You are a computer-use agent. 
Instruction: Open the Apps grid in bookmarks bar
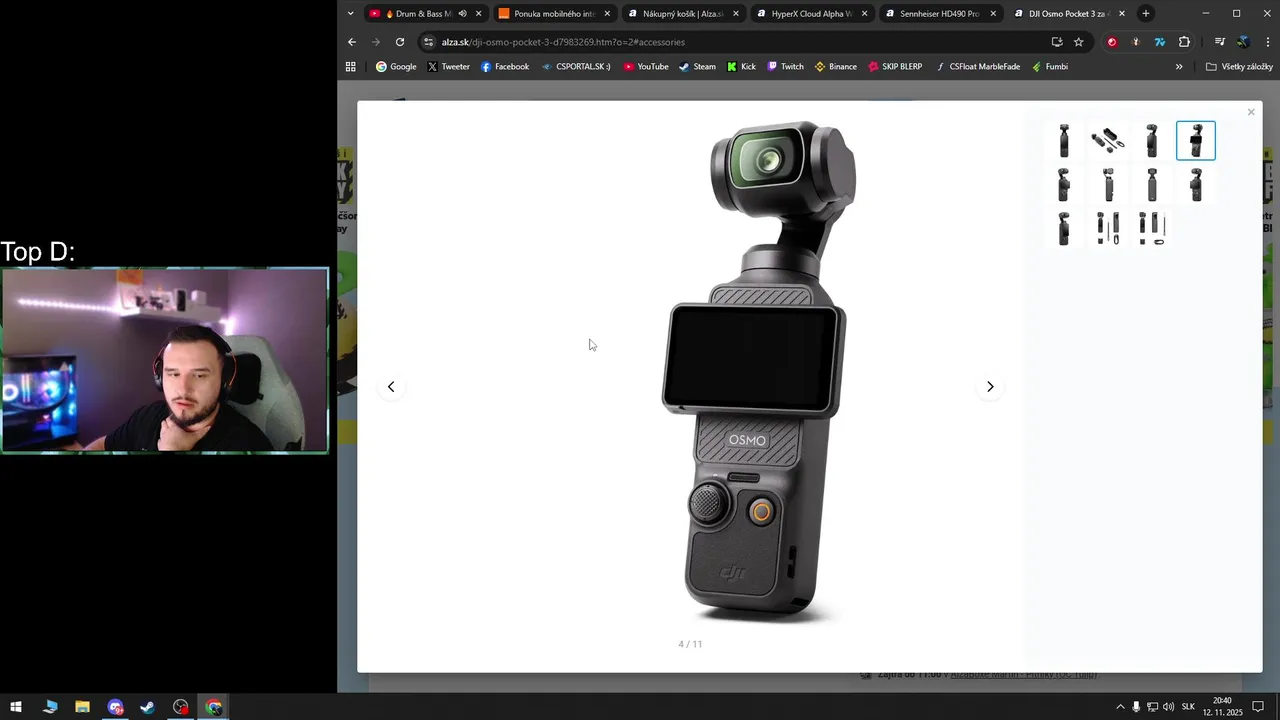(x=351, y=67)
